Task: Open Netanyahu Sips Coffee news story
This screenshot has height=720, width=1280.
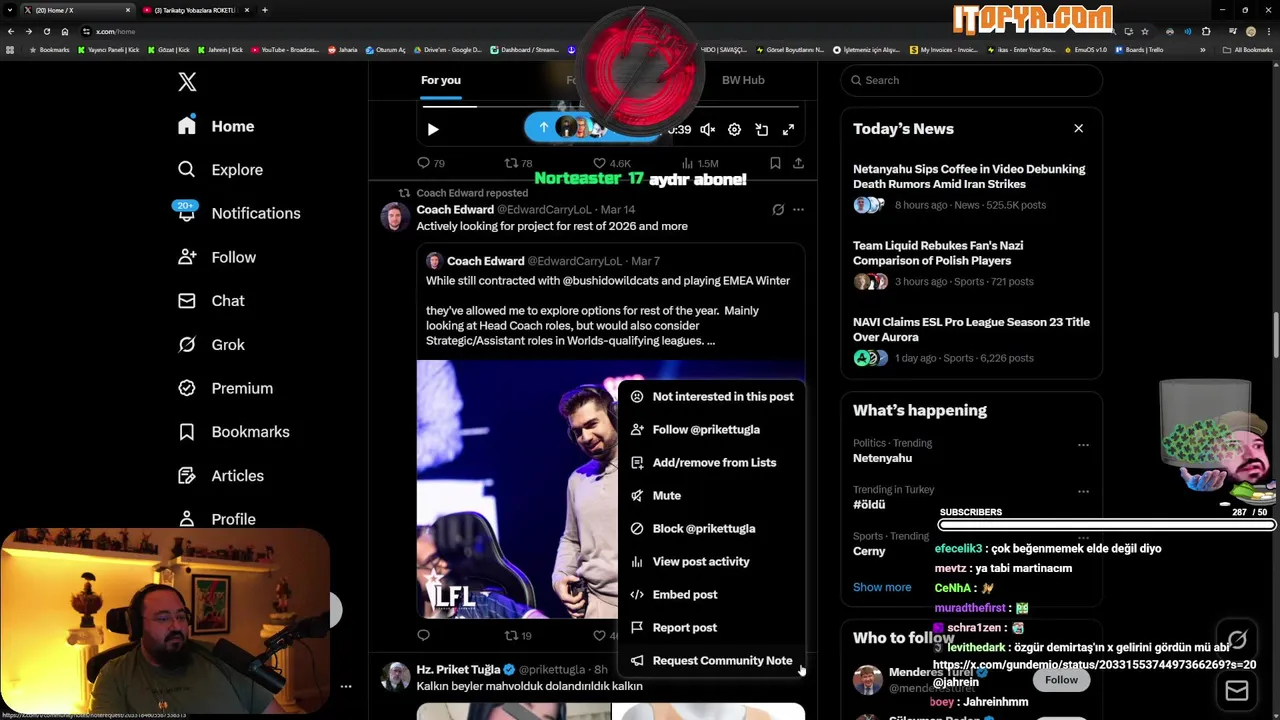Action: click(x=971, y=187)
